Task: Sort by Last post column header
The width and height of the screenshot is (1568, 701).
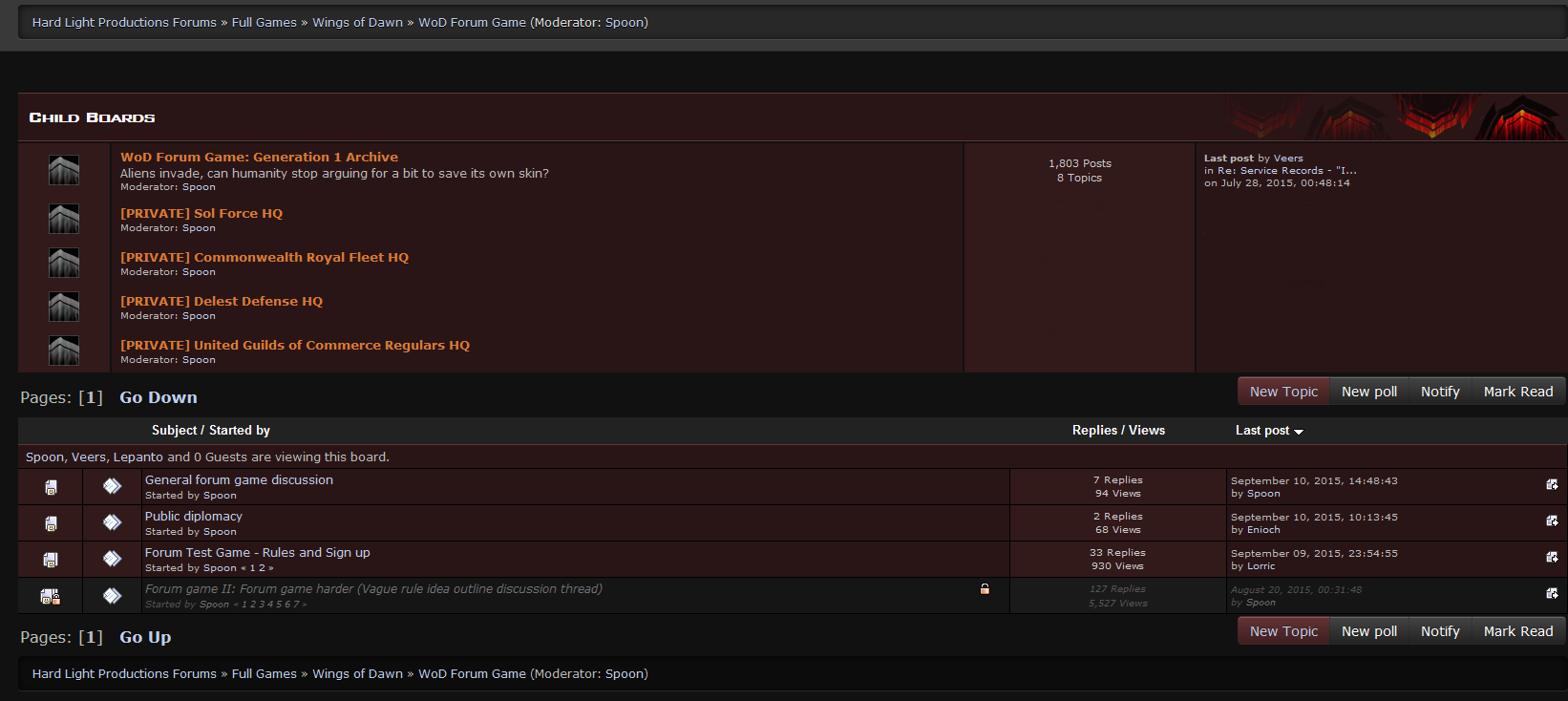Action: pyautogui.click(x=1262, y=431)
